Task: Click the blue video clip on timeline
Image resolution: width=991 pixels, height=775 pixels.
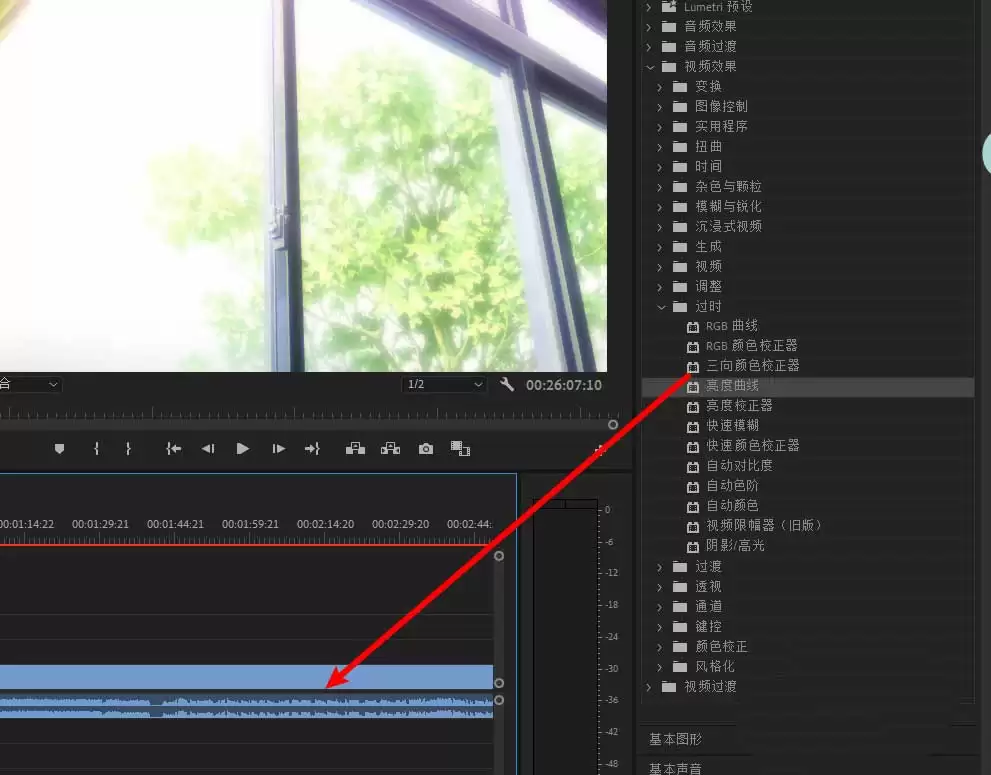Action: pos(246,677)
